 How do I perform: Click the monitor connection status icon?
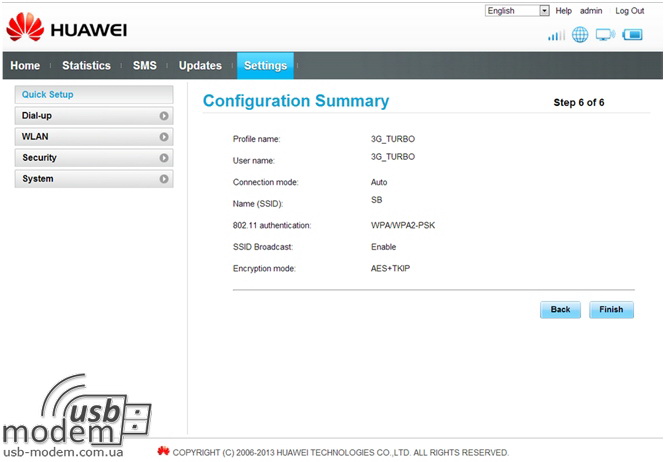(605, 35)
